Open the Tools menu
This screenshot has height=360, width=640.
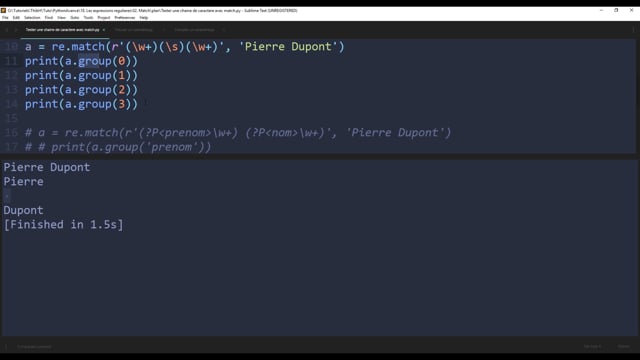(88, 18)
